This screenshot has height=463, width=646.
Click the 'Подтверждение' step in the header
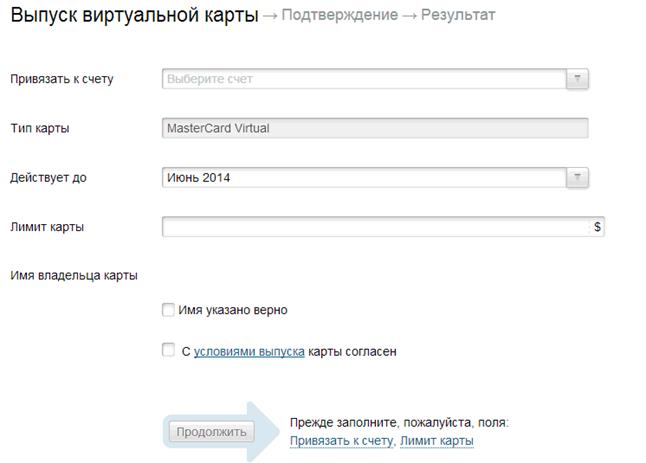(x=340, y=15)
